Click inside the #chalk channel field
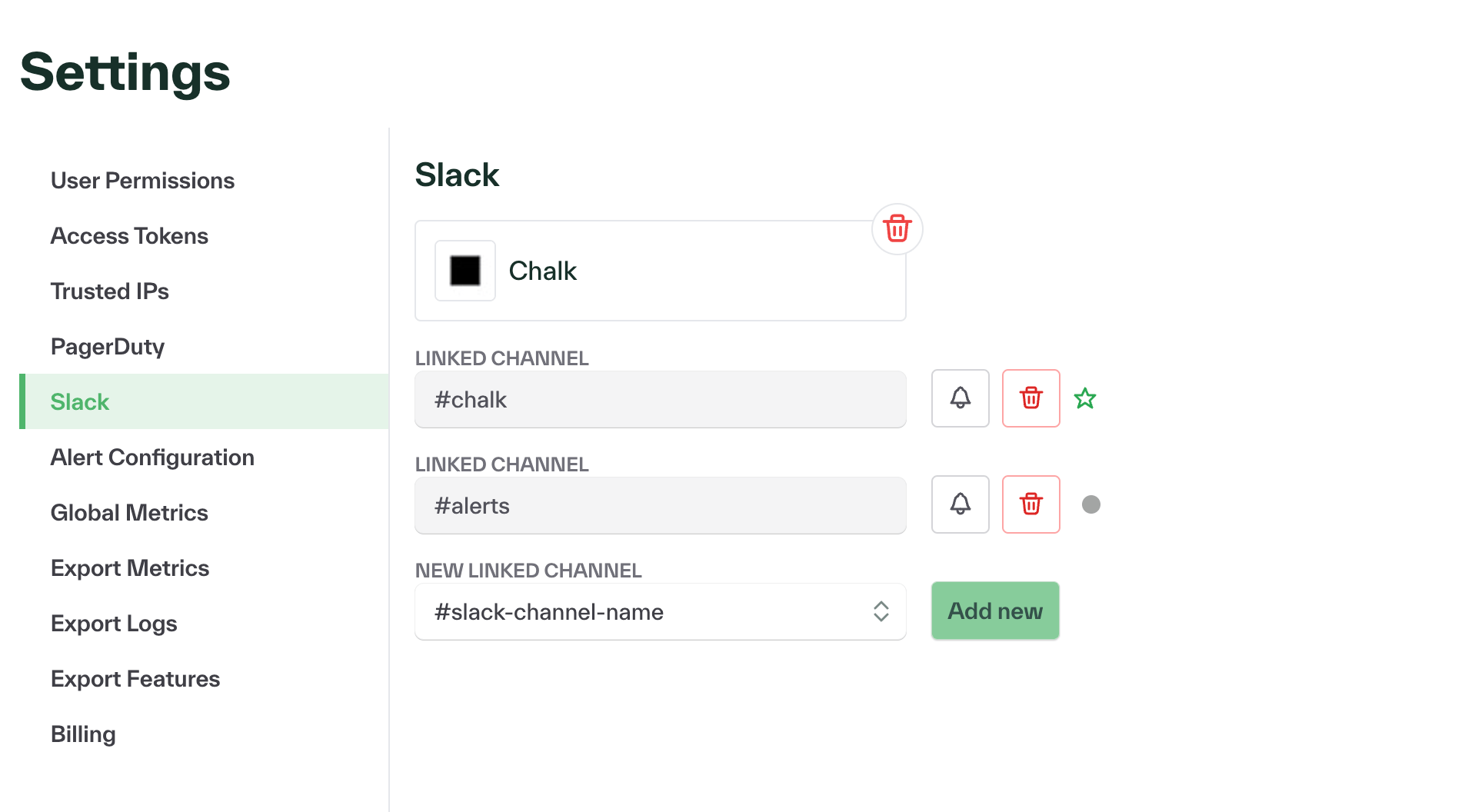Viewport: 1475px width, 812px height. point(660,399)
